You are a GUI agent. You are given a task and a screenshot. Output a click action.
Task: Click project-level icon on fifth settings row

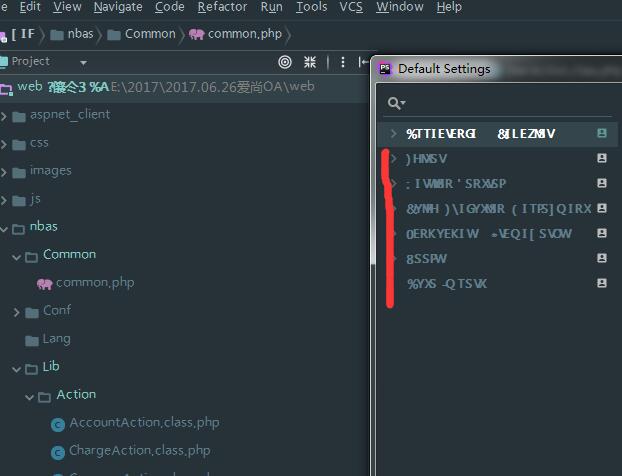(x=602, y=233)
